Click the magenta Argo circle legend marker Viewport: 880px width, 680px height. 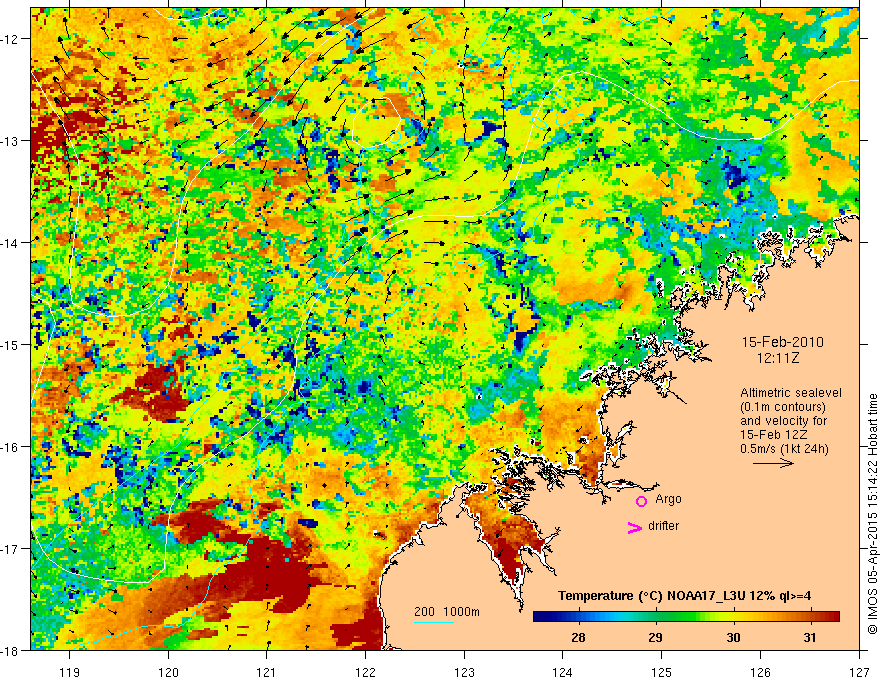pyautogui.click(x=641, y=501)
